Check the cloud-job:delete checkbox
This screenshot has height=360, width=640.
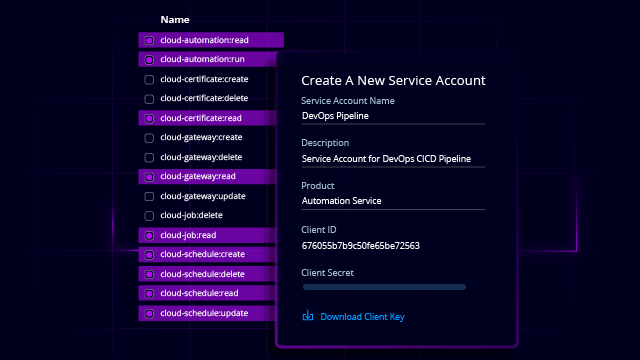coord(149,216)
